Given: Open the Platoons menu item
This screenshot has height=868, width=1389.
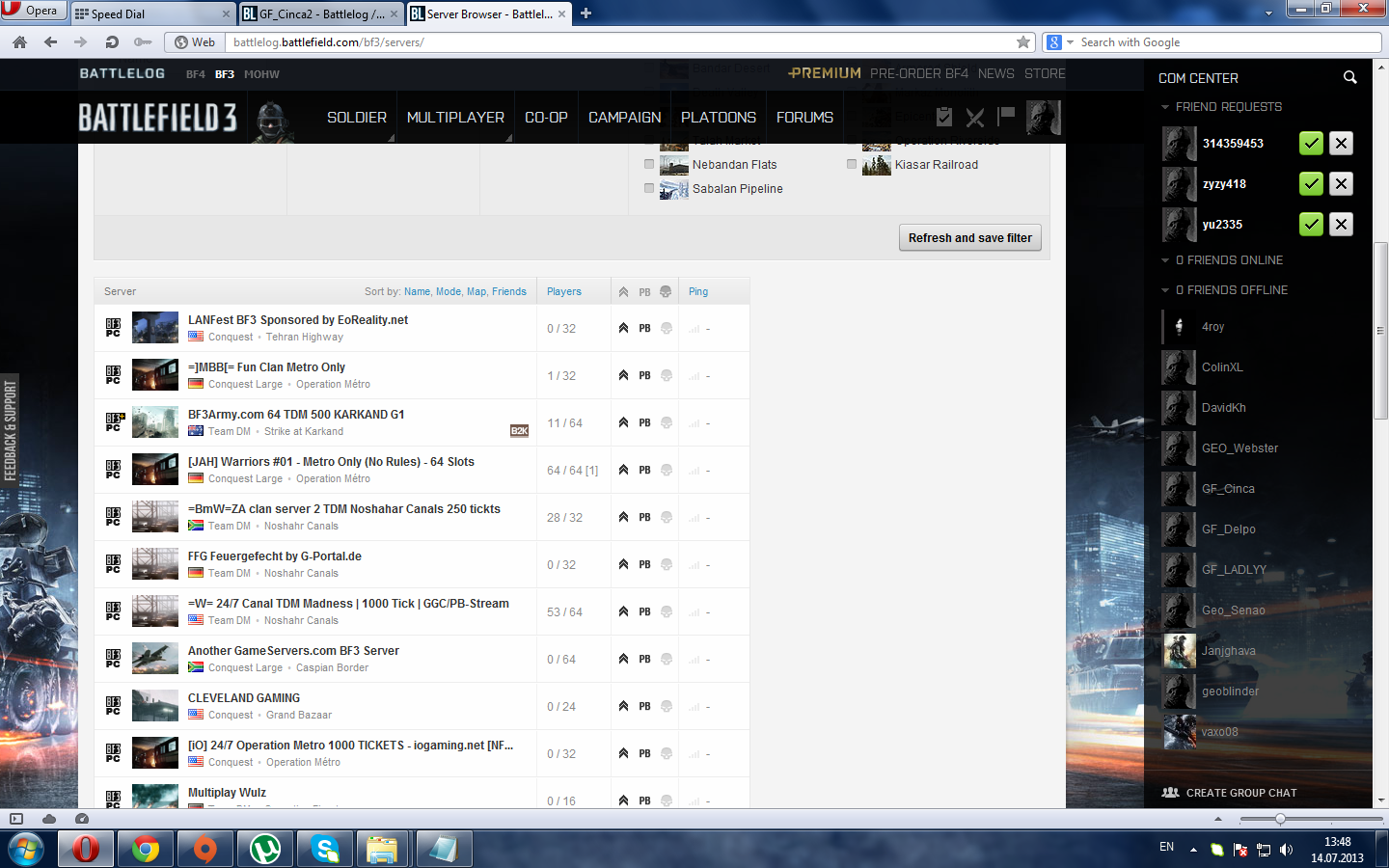Looking at the screenshot, I should [719, 118].
